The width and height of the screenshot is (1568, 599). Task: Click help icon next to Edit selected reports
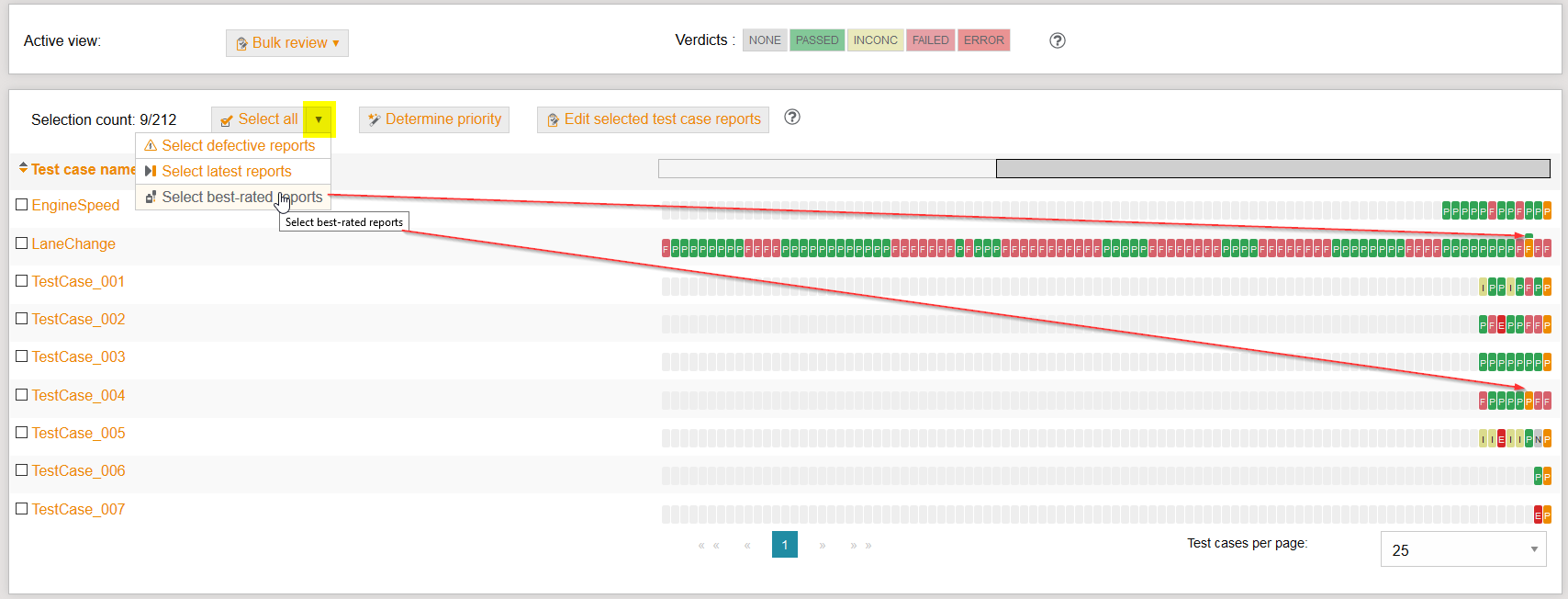(x=792, y=118)
